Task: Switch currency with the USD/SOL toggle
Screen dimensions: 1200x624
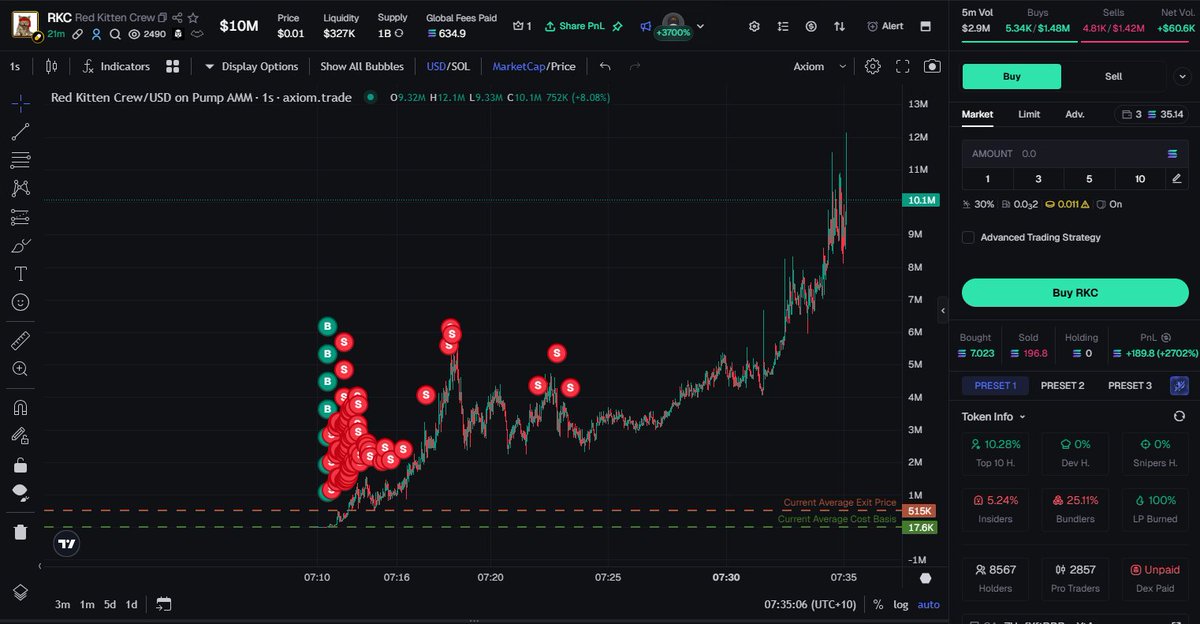Action: point(448,66)
